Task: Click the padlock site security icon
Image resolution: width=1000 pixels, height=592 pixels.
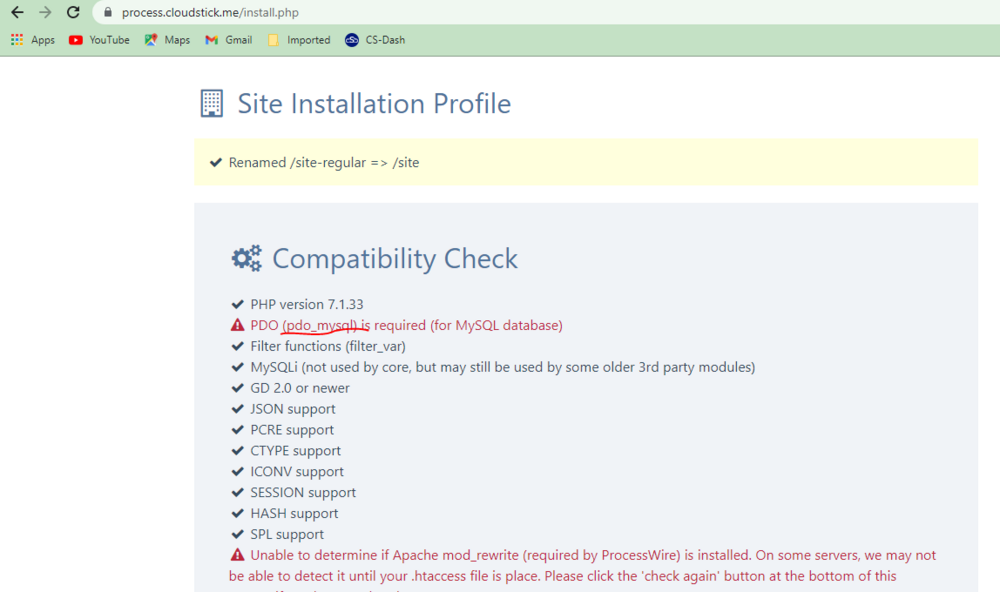Action: pos(108,13)
